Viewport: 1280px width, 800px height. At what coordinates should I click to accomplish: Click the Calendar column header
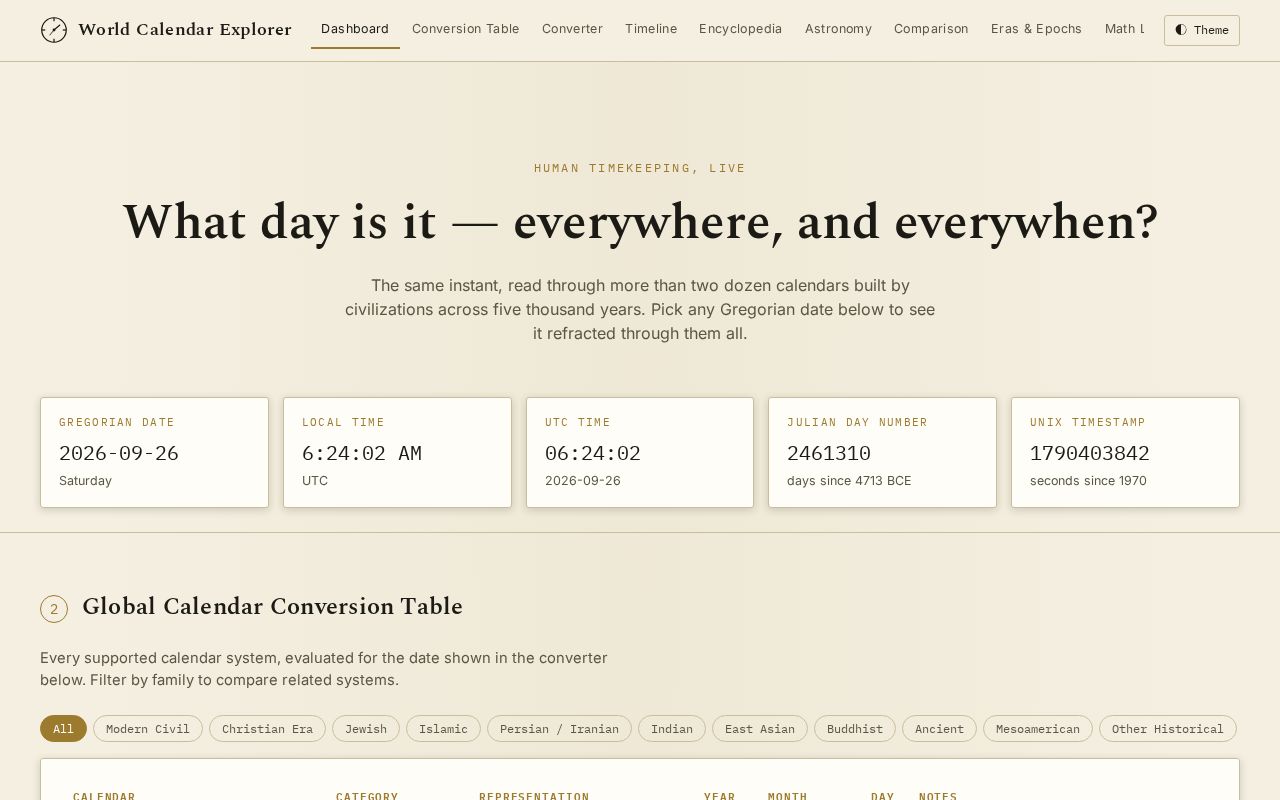[x=104, y=796]
